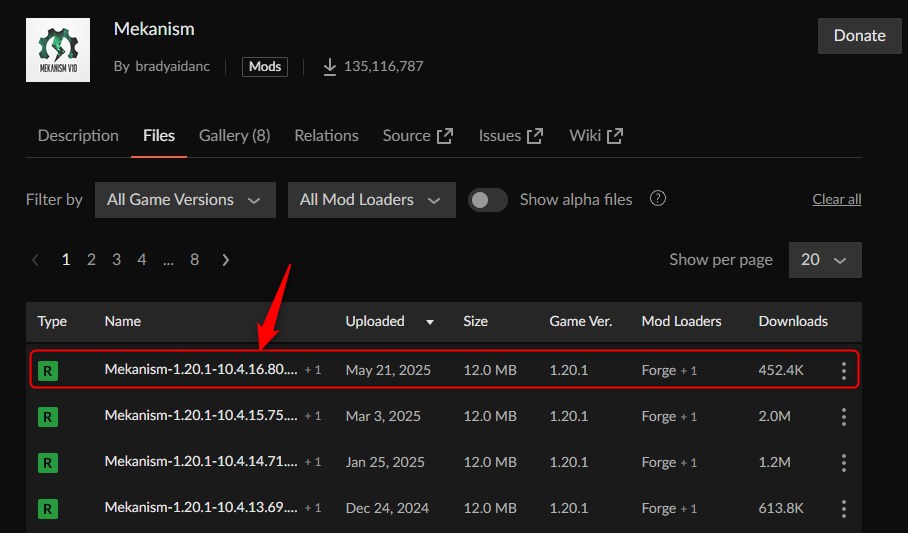Screen dimensions: 908x533
Task: Go to previous page with left chevron
Action: click(35, 260)
